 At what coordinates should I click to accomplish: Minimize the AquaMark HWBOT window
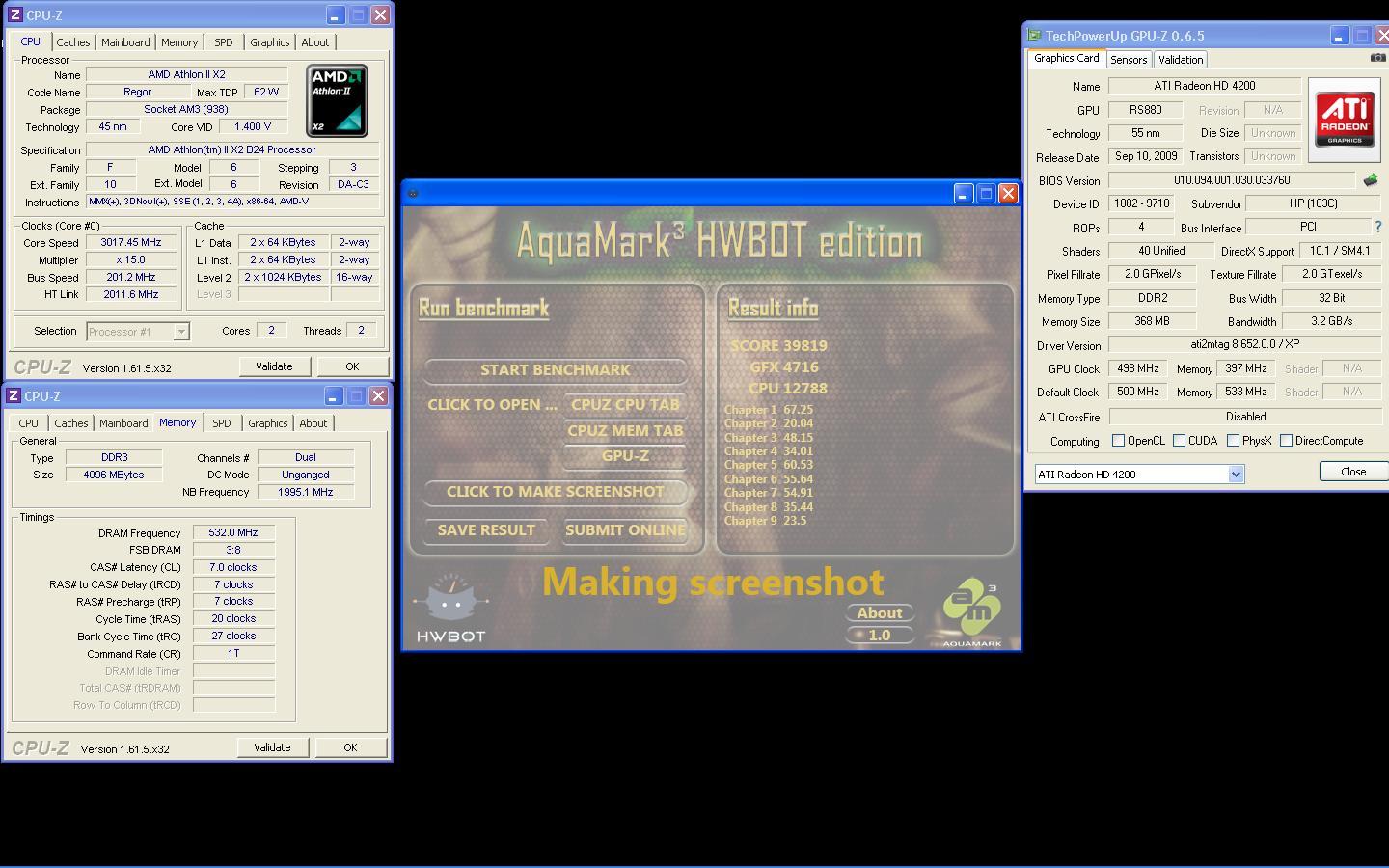pyautogui.click(x=964, y=193)
